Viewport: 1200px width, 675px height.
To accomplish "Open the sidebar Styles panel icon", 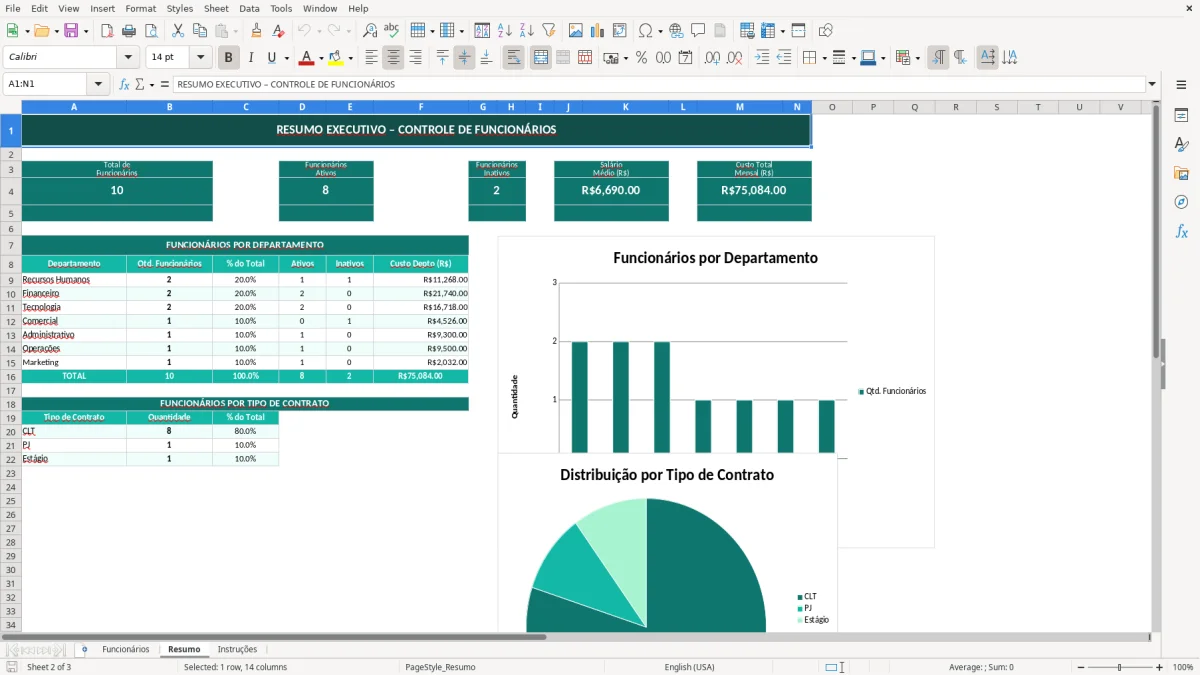I will click(1181, 145).
